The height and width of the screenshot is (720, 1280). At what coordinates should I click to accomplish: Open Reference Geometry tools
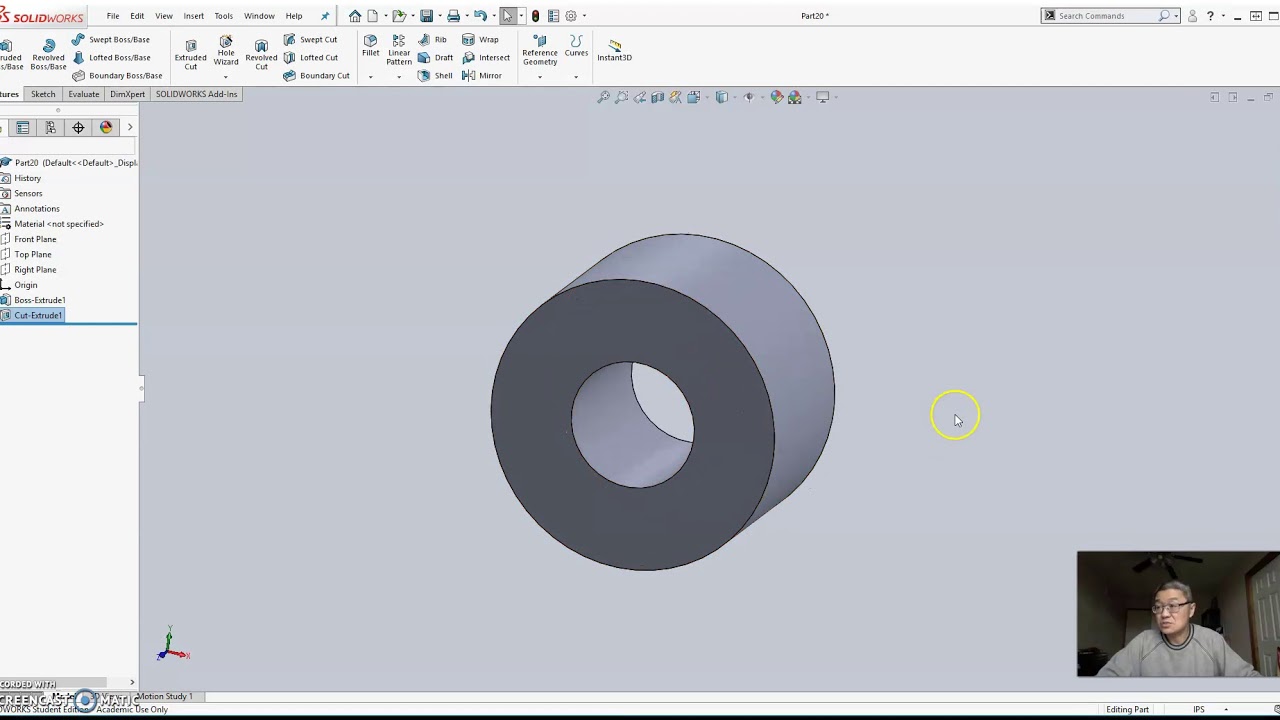(540, 50)
